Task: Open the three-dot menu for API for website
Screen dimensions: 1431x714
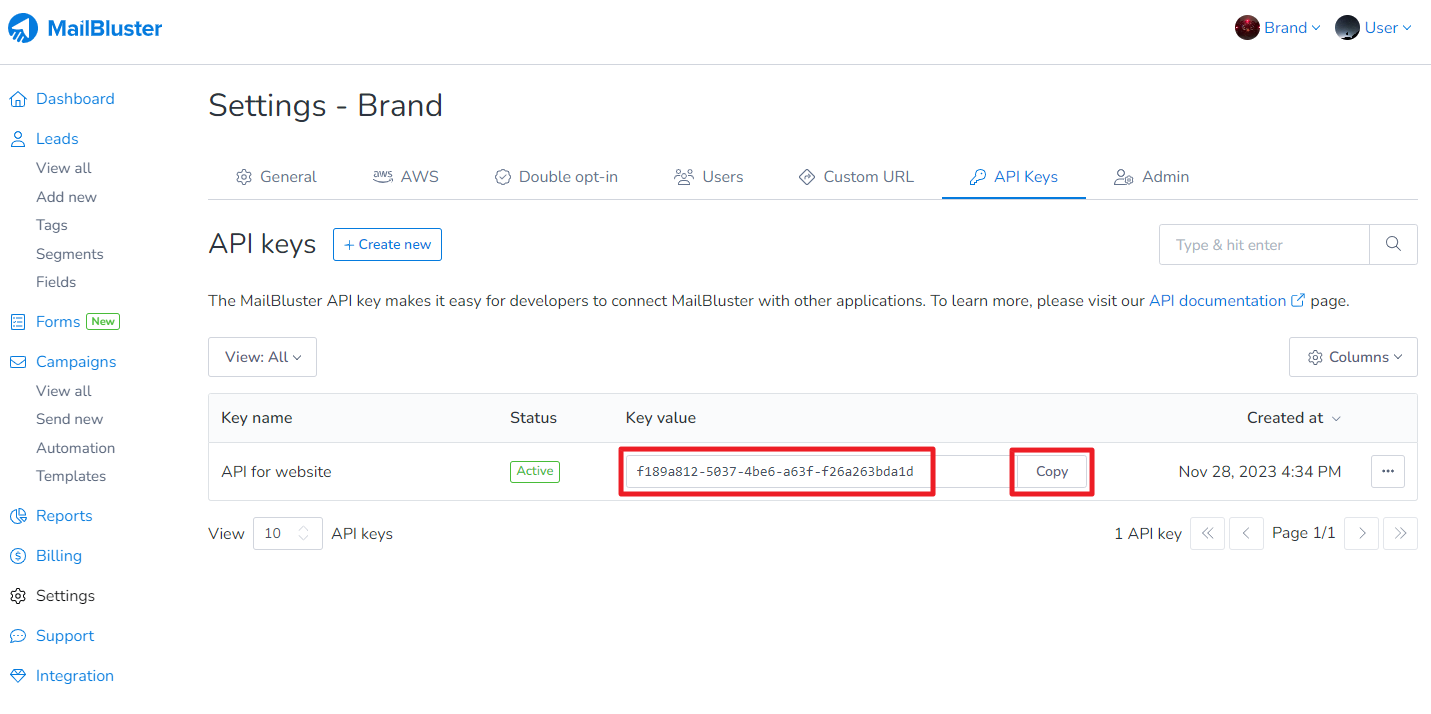Action: click(x=1387, y=471)
